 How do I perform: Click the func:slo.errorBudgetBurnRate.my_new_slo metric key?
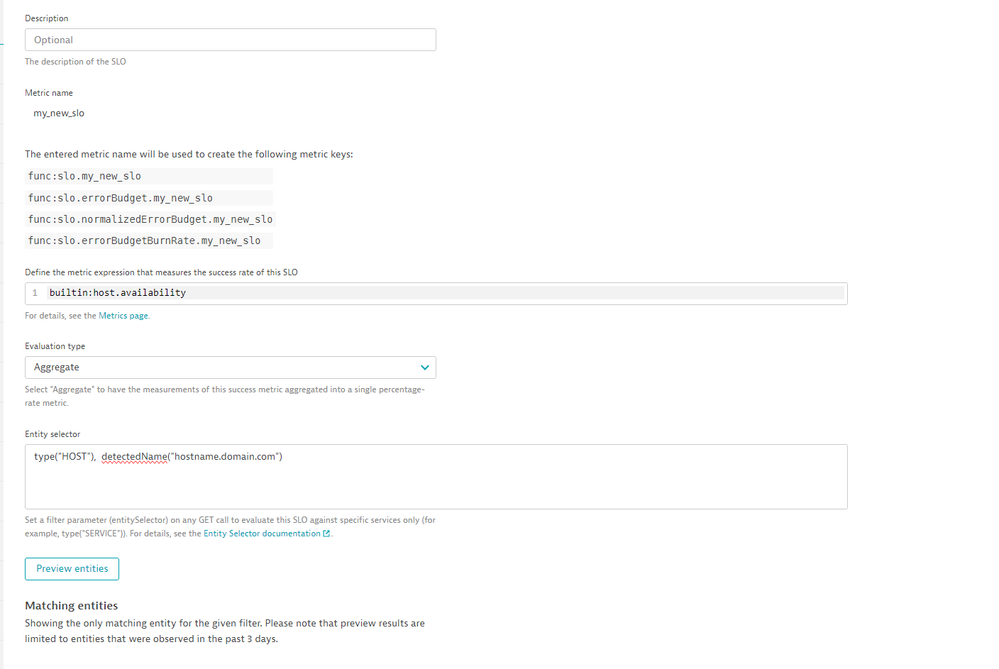[x=144, y=241]
